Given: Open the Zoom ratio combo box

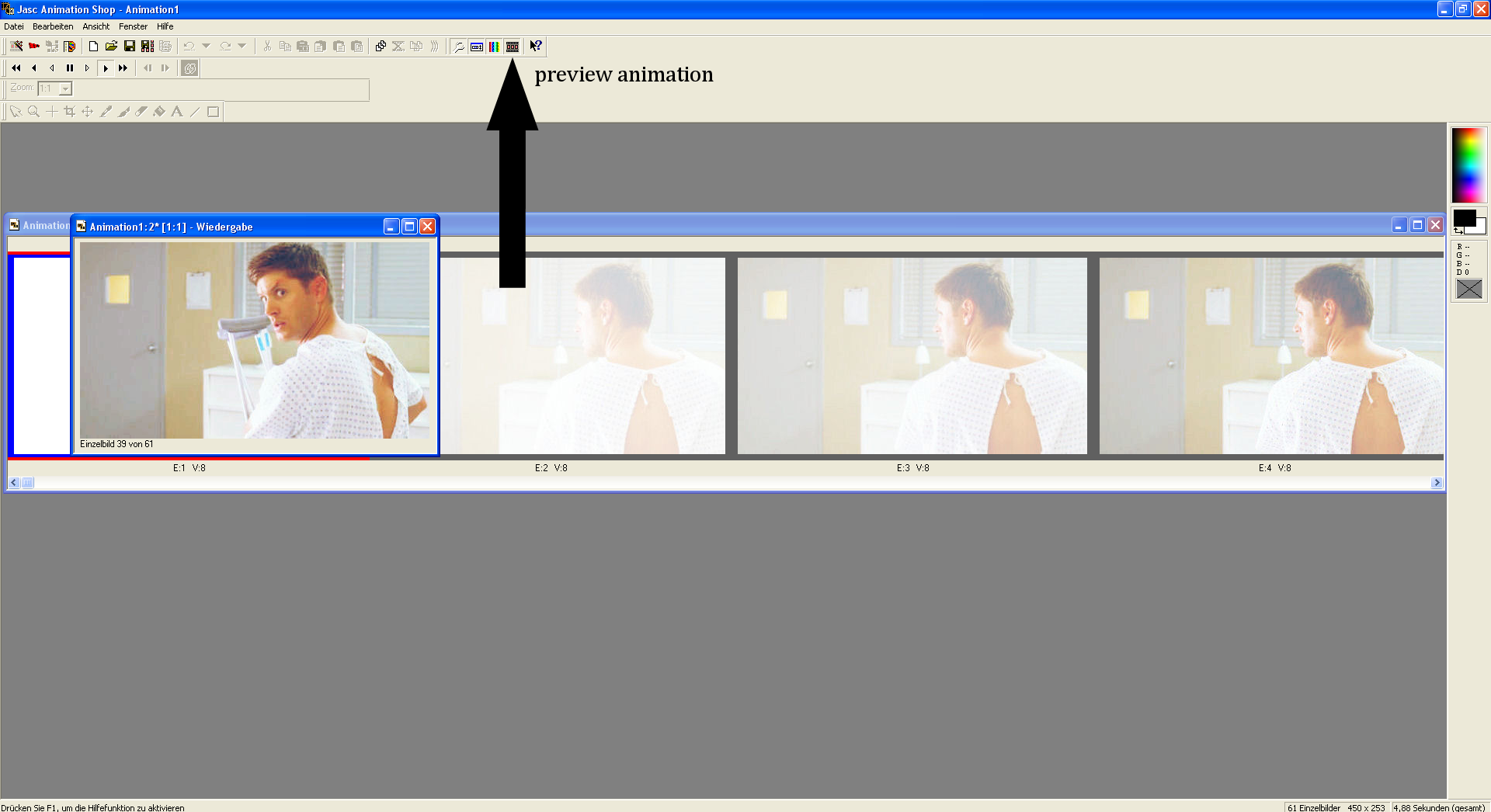Looking at the screenshot, I should pyautogui.click(x=66, y=89).
